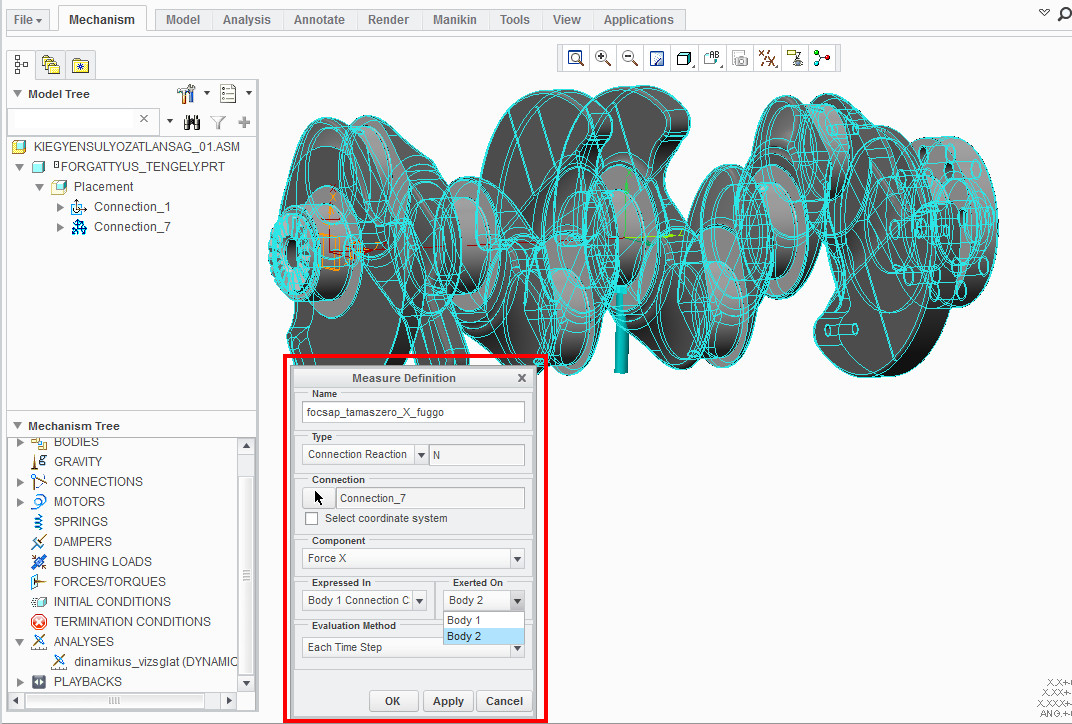Open the Model Tree settings hammer icon
This screenshot has width=1072, height=724.
[x=186, y=94]
